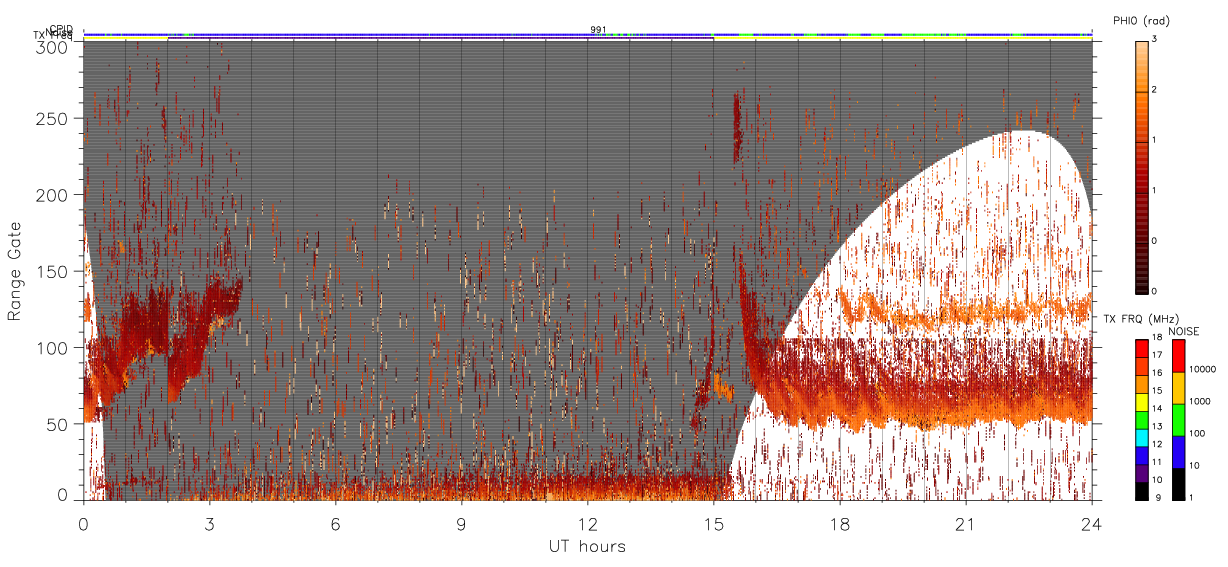
Task: Click the '50' range gate tick label
Action: click(x=58, y=424)
